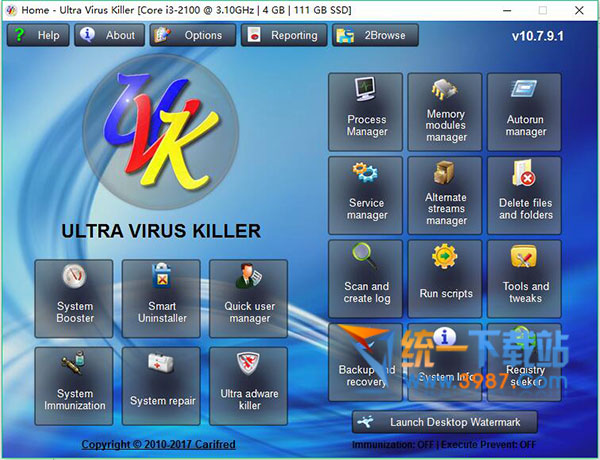Open the Registry seeker tile
The width and height of the screenshot is (600, 460).
(x=524, y=362)
